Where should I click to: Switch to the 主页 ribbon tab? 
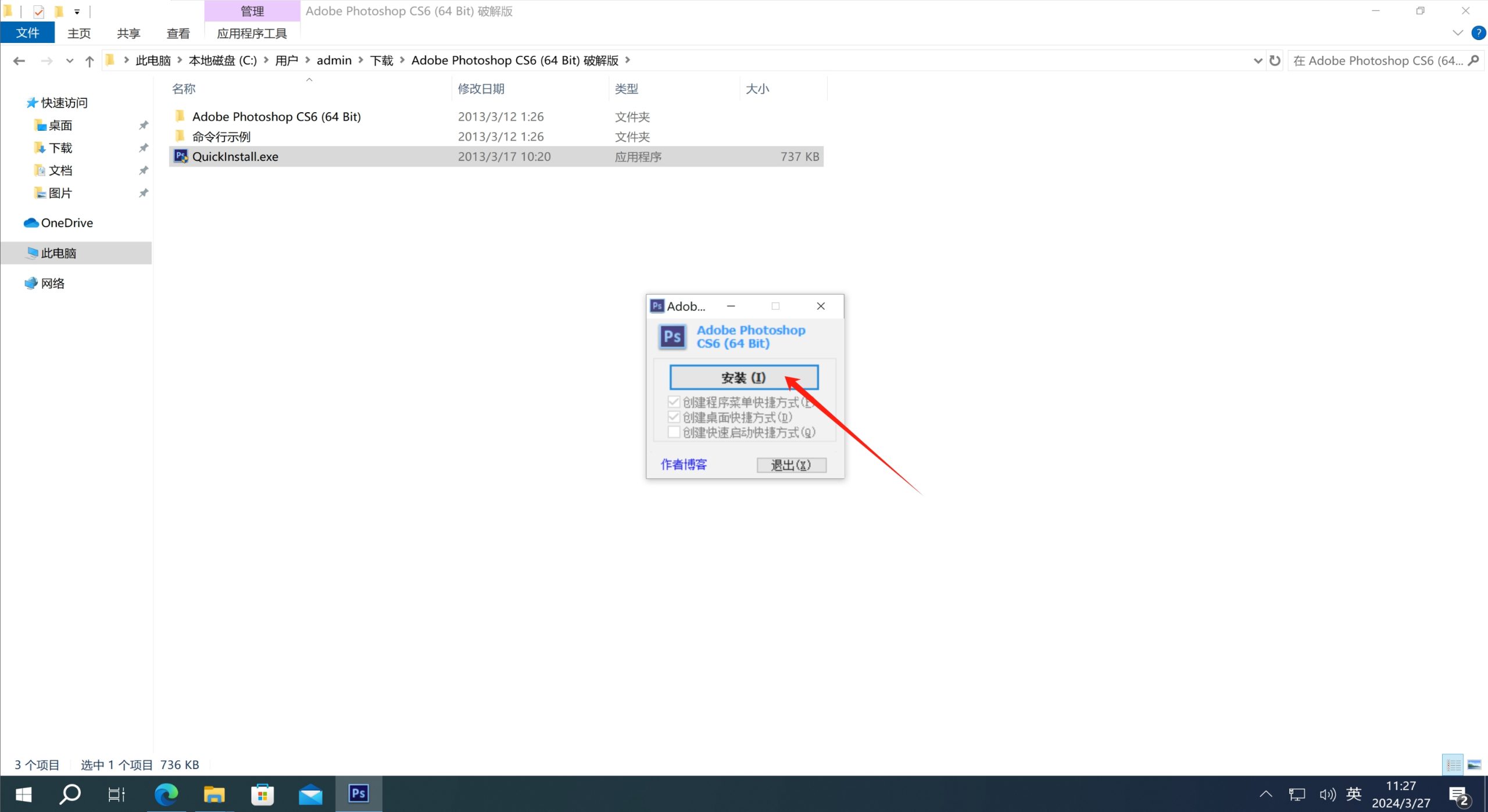tap(79, 33)
